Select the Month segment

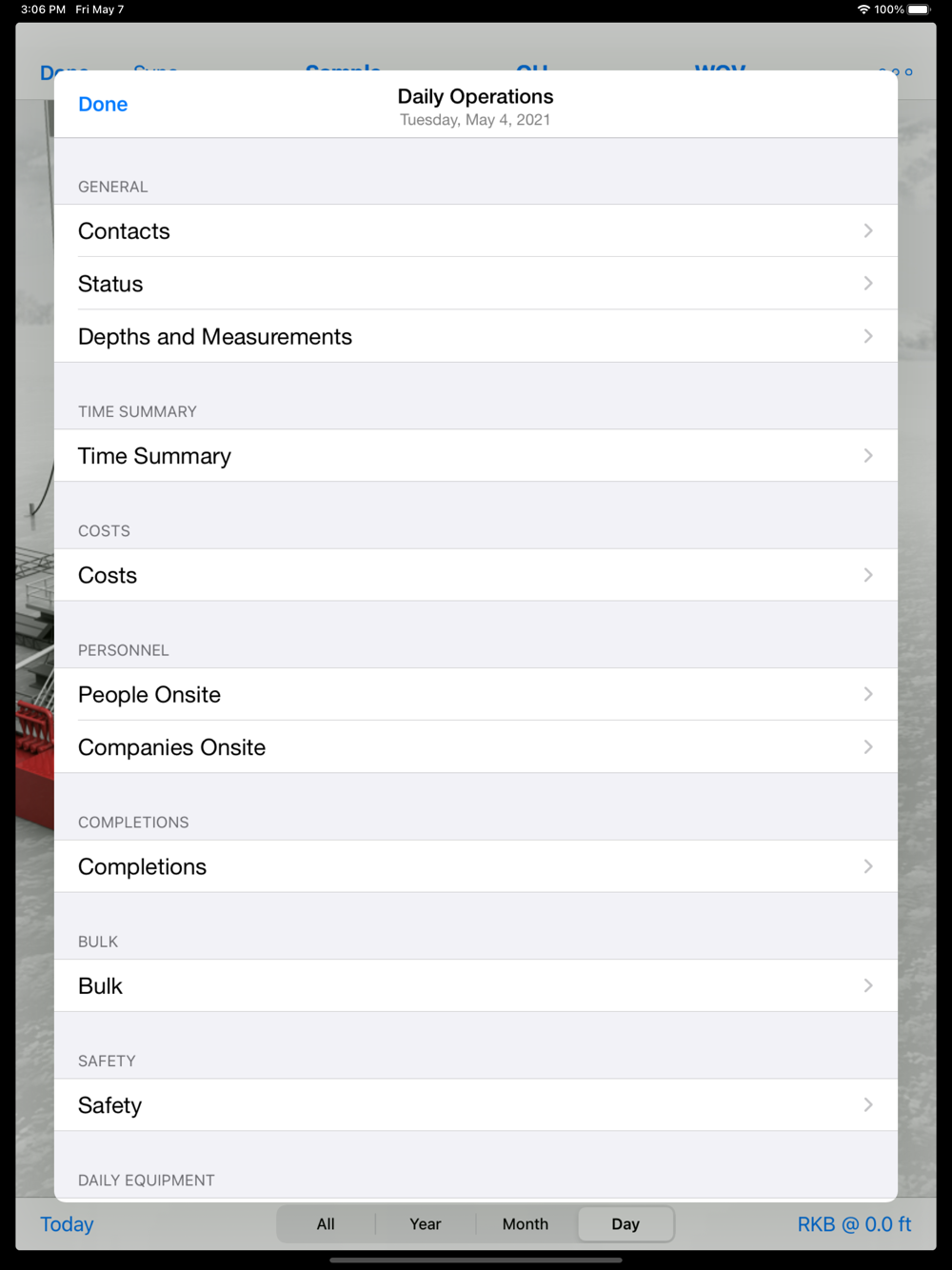point(526,1224)
